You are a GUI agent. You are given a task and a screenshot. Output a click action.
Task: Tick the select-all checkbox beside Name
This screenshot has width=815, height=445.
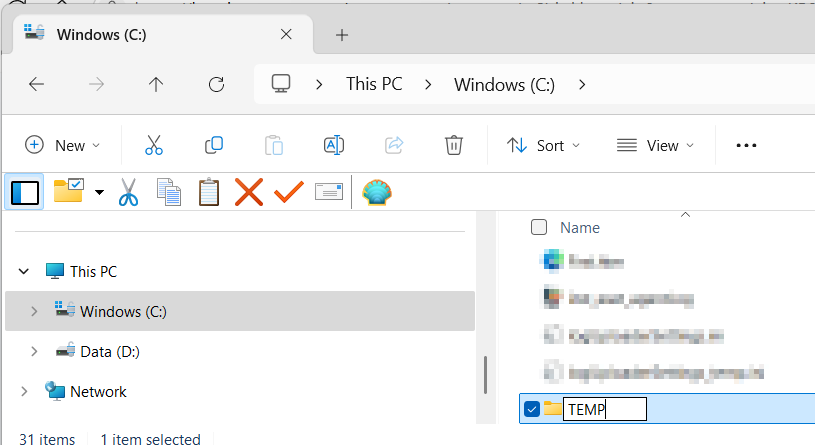click(539, 227)
